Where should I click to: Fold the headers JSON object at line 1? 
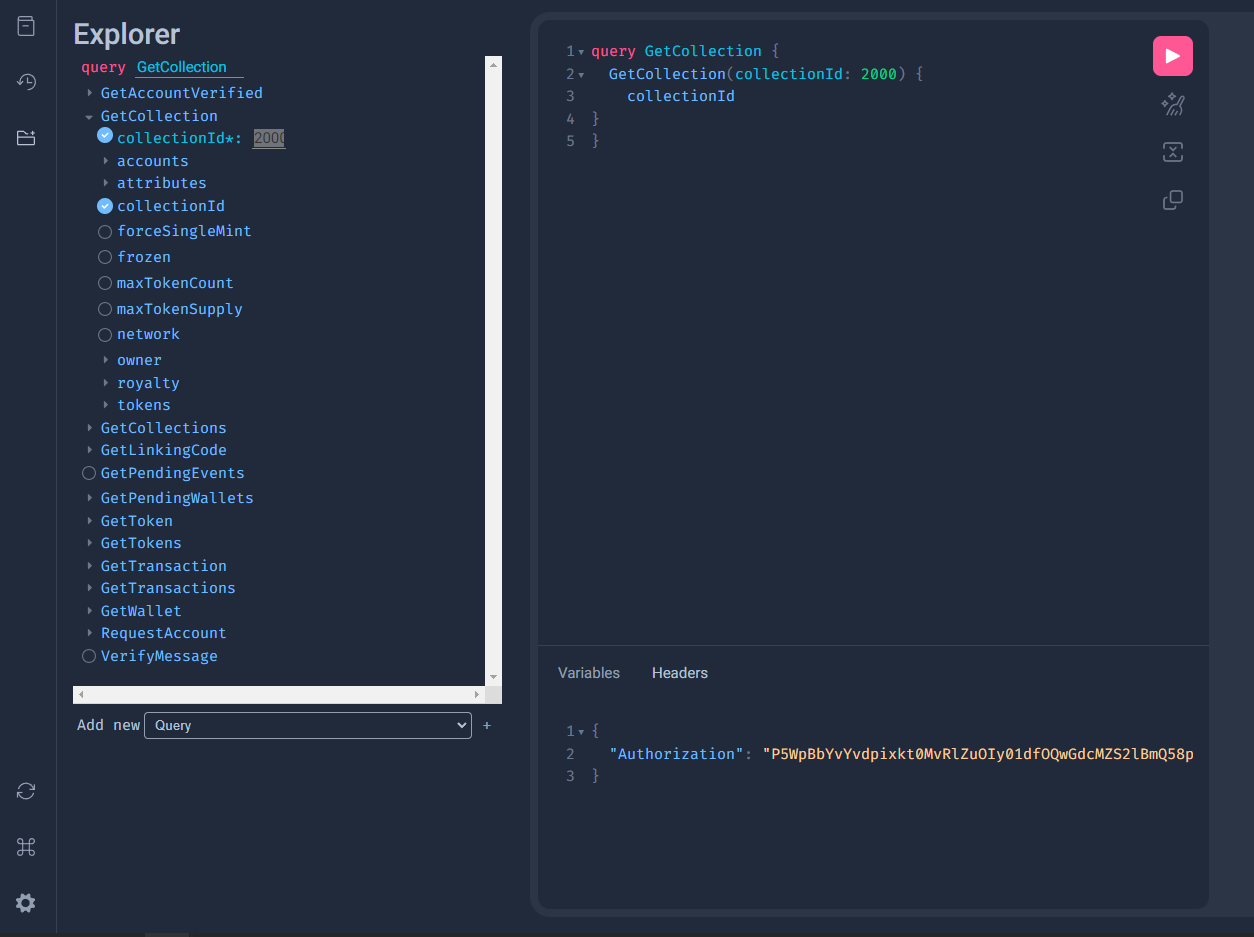click(x=581, y=732)
